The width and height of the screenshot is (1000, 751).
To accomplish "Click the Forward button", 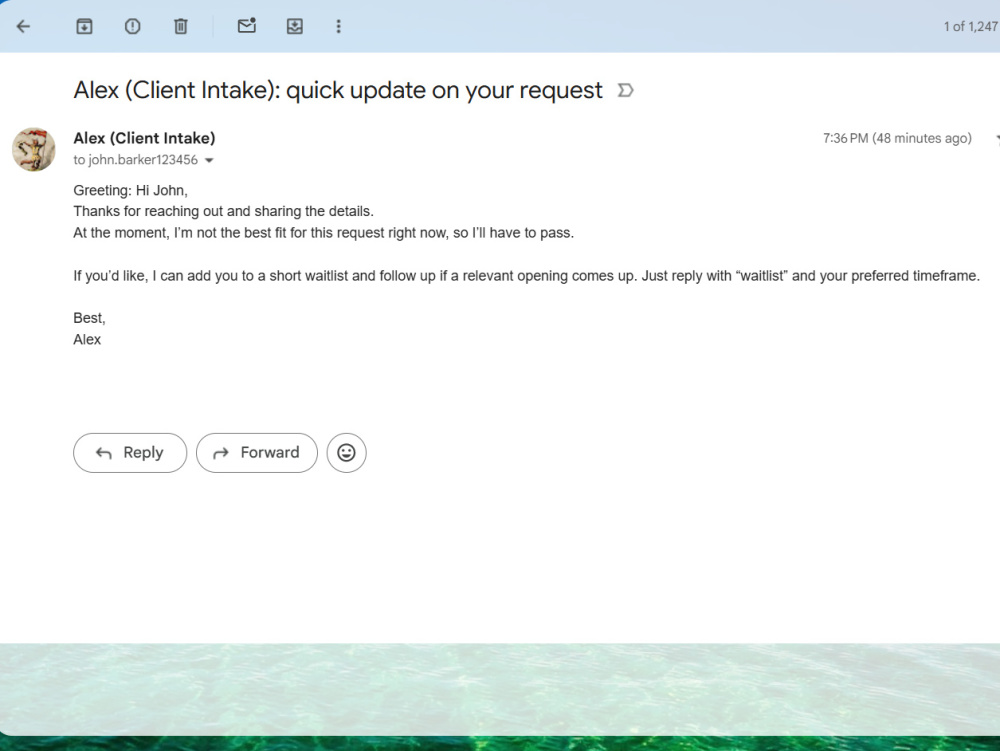I will (x=256, y=453).
